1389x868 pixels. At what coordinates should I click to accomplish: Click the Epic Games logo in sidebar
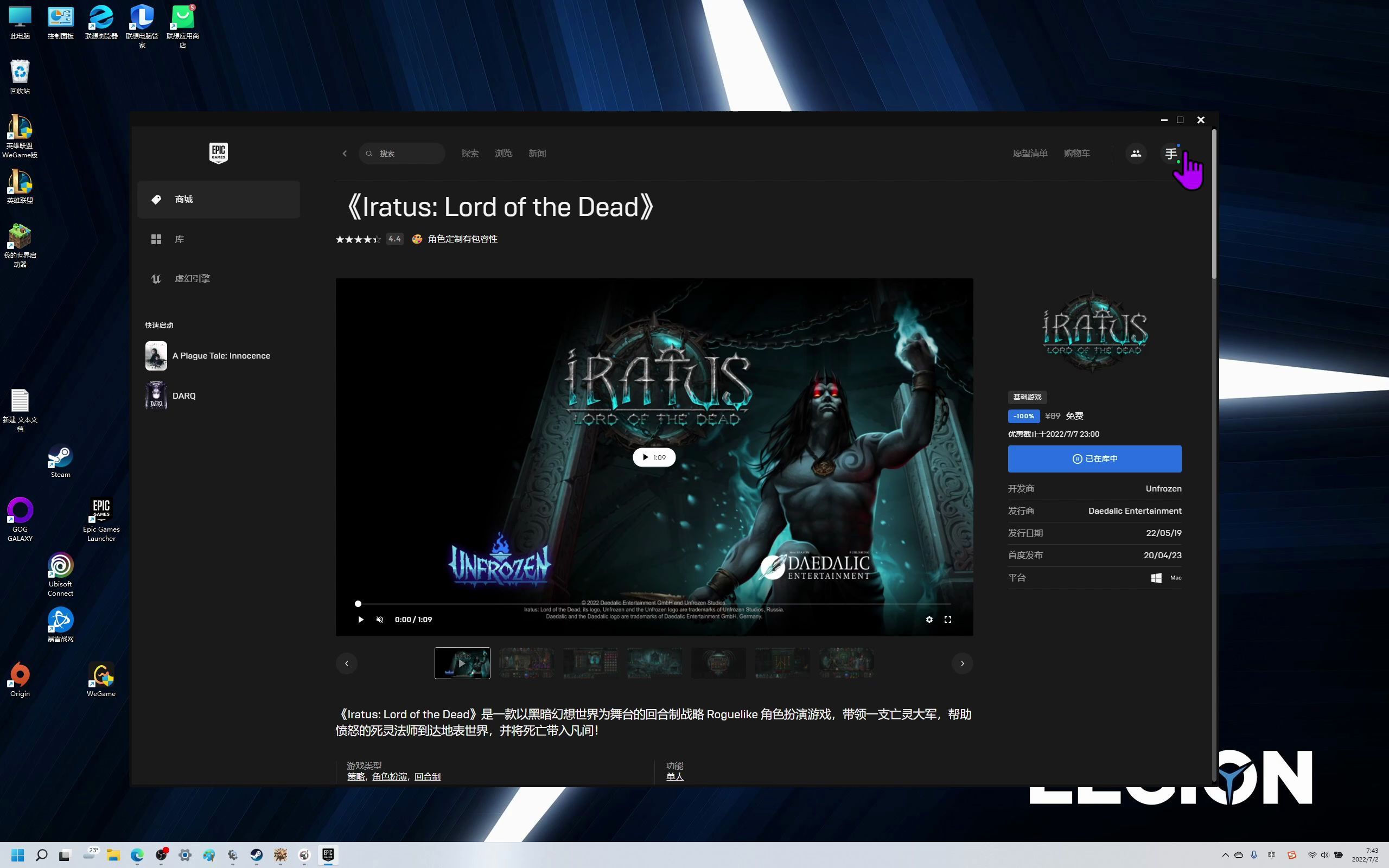click(218, 154)
